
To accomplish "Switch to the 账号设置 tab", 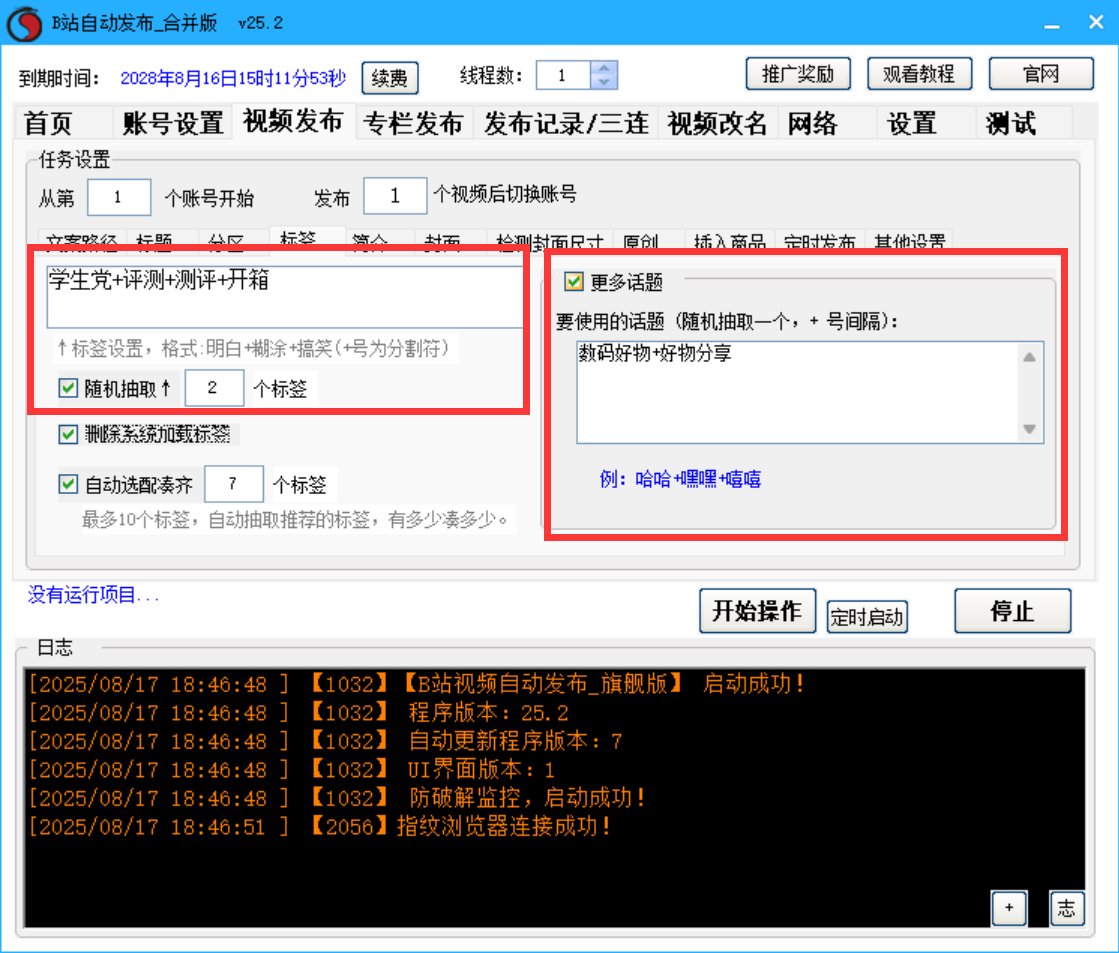I will pos(173,123).
